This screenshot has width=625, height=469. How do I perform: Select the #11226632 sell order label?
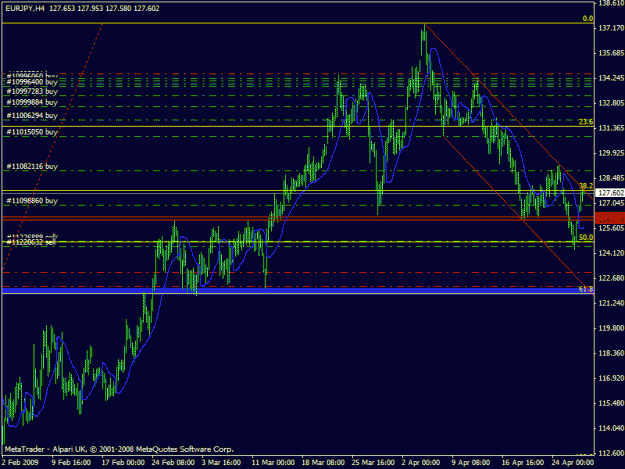(31, 242)
